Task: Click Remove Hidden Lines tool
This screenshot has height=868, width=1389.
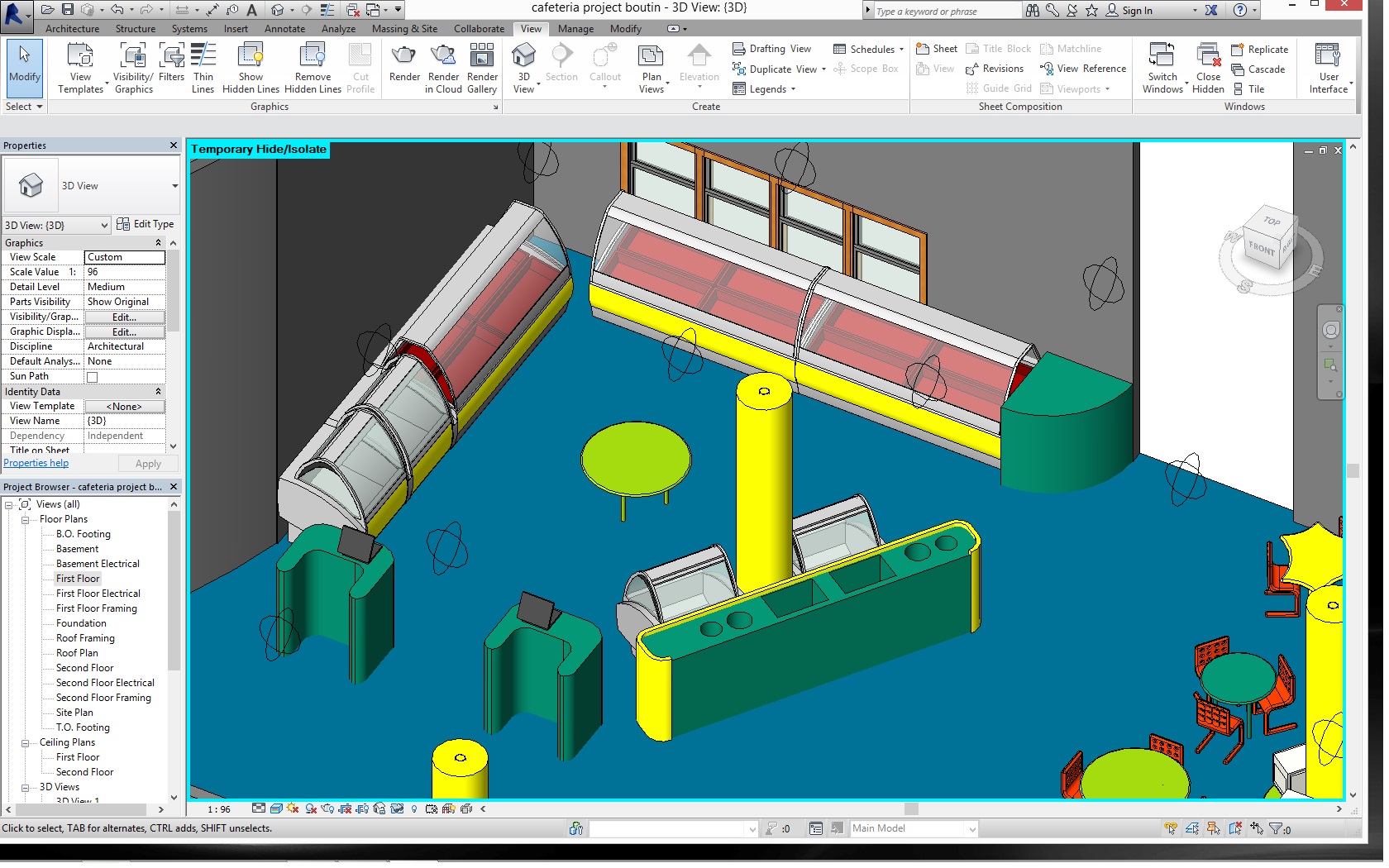Action: [x=313, y=68]
